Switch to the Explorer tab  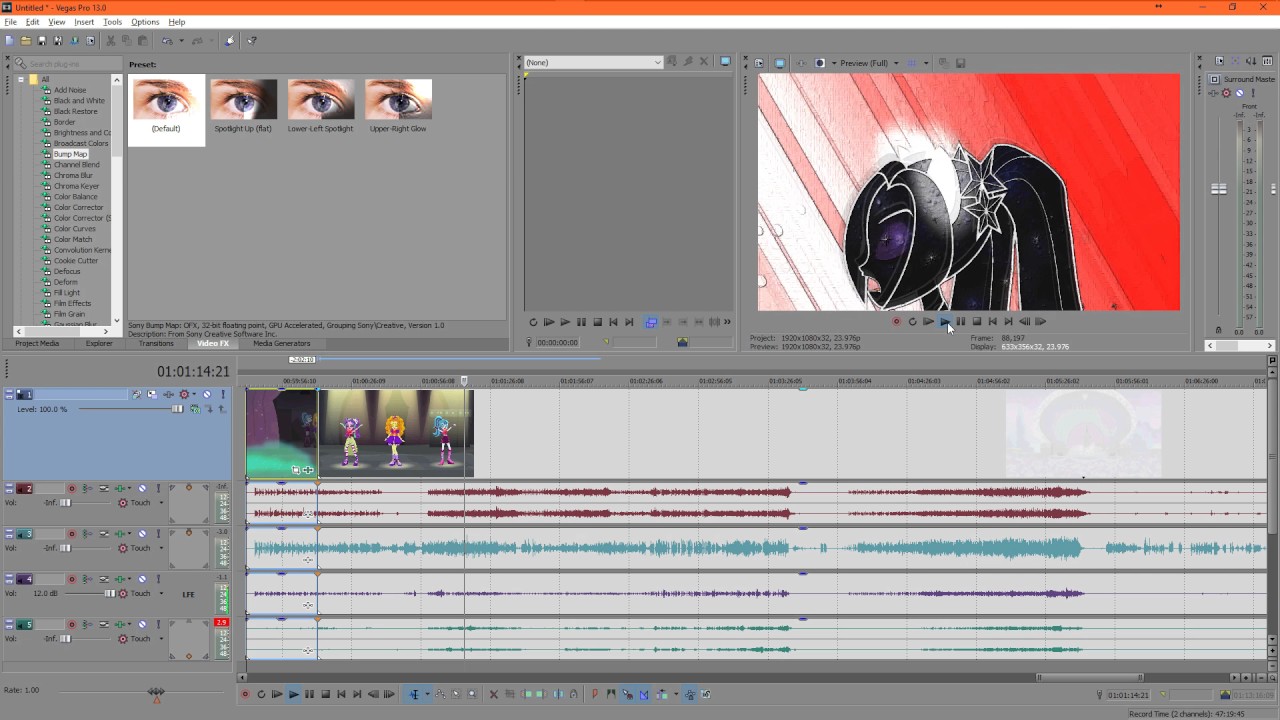click(99, 343)
